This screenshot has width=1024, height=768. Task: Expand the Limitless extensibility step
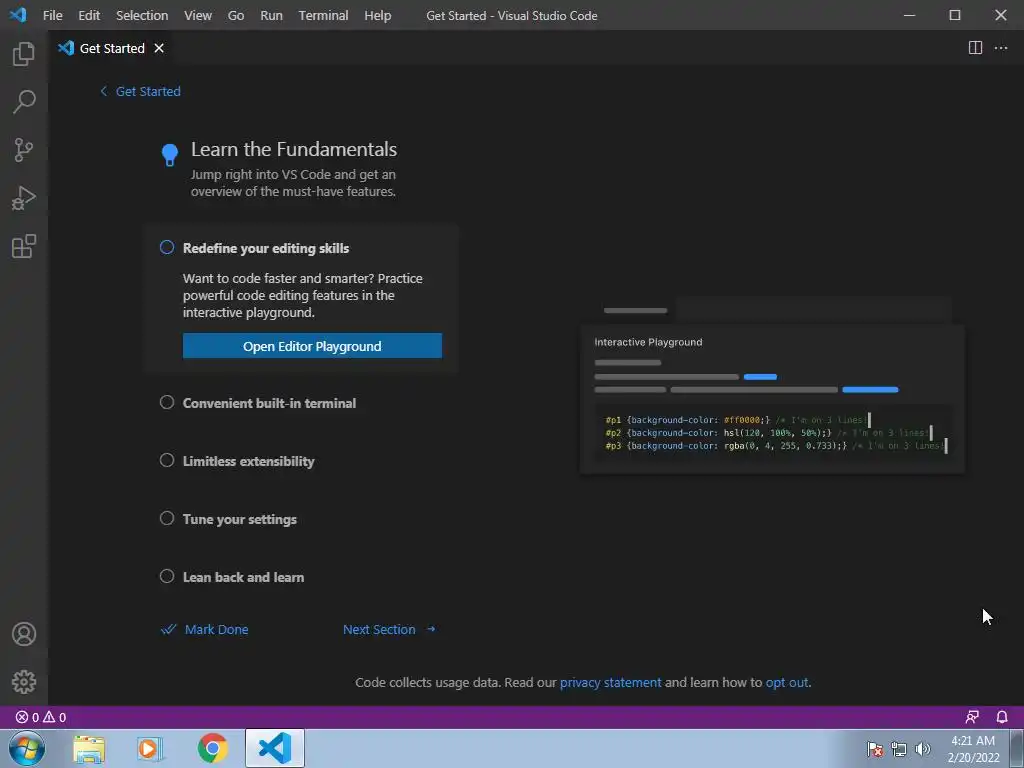(248, 461)
